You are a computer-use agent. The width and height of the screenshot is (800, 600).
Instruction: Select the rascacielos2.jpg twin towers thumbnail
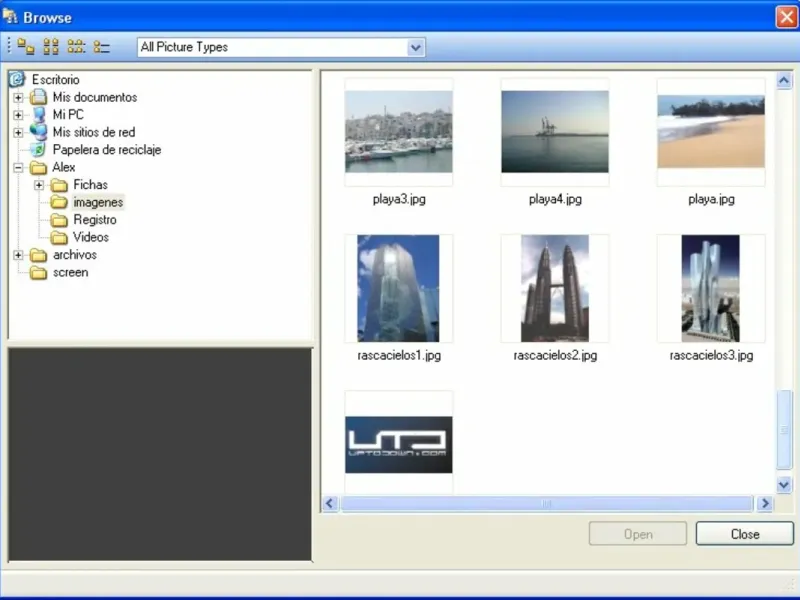(555, 288)
